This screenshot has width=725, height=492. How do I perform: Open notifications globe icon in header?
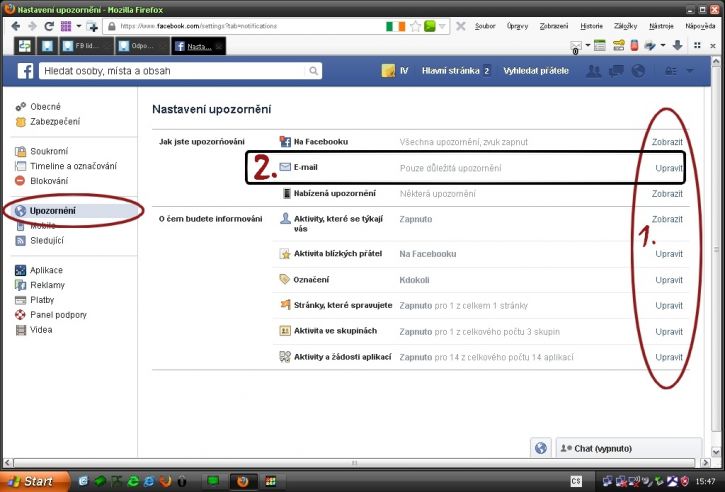(638, 71)
